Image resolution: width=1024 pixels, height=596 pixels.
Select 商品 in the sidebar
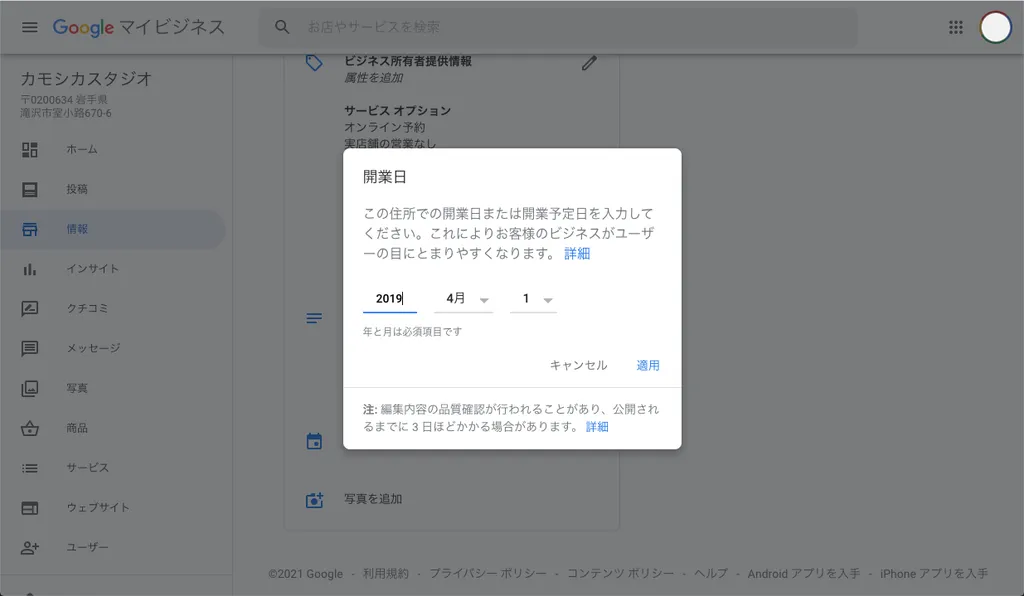coord(112,428)
